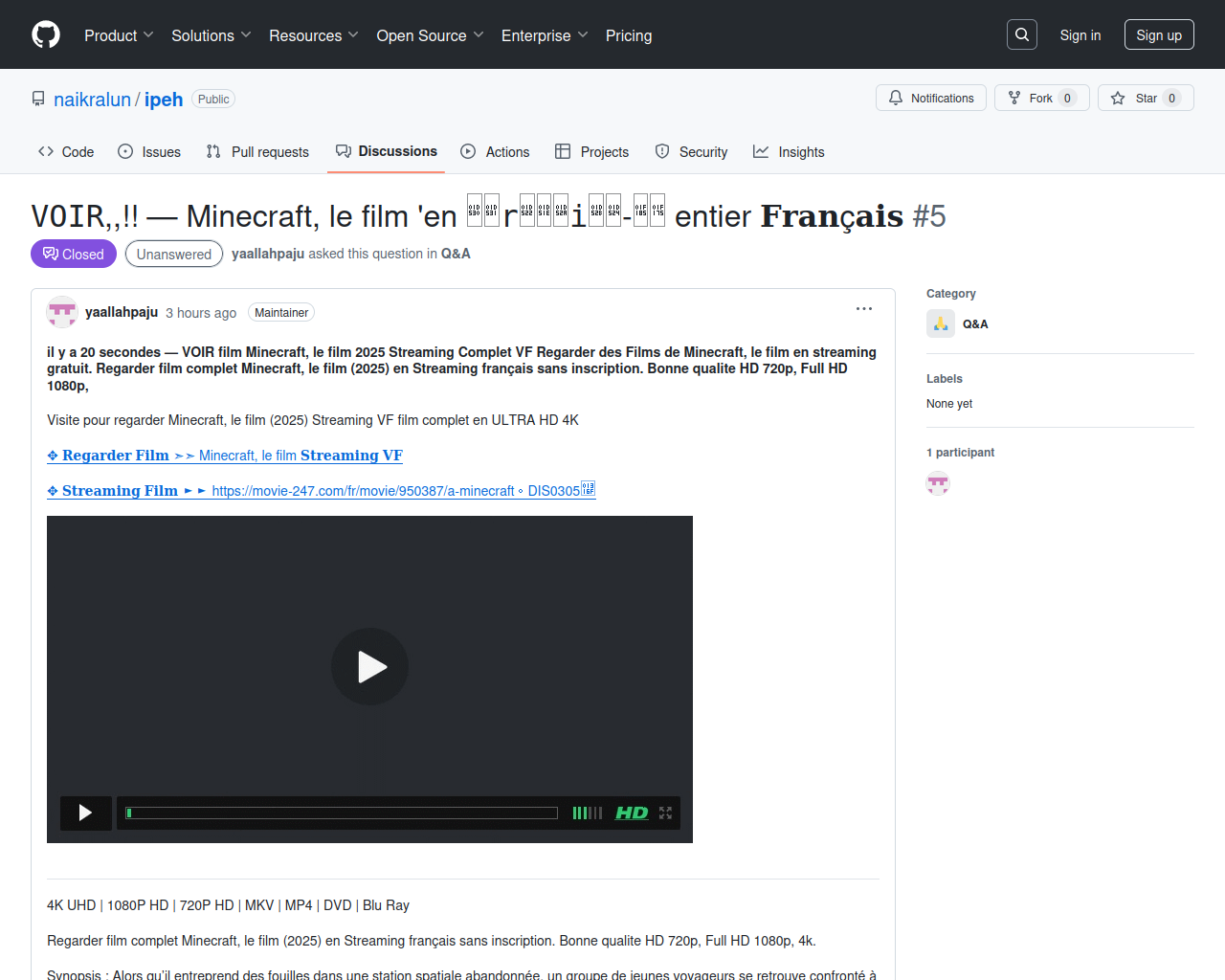The width and height of the screenshot is (1225, 980).
Task: Open the Pull requests tab
Action: coord(257,151)
